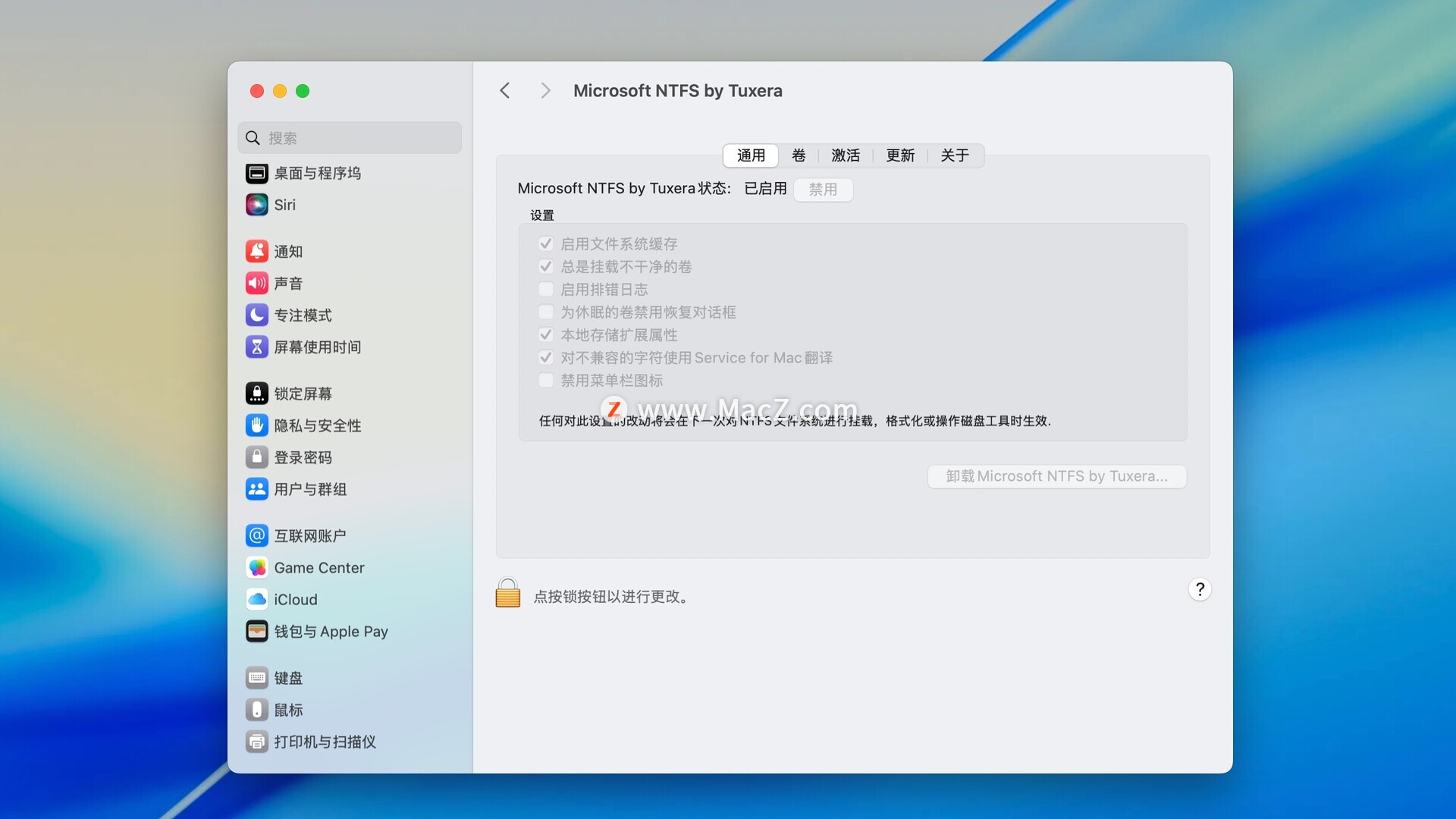Viewport: 1456px width, 819px height.
Task: Click the padlock icon to unlock changes
Action: [x=508, y=593]
